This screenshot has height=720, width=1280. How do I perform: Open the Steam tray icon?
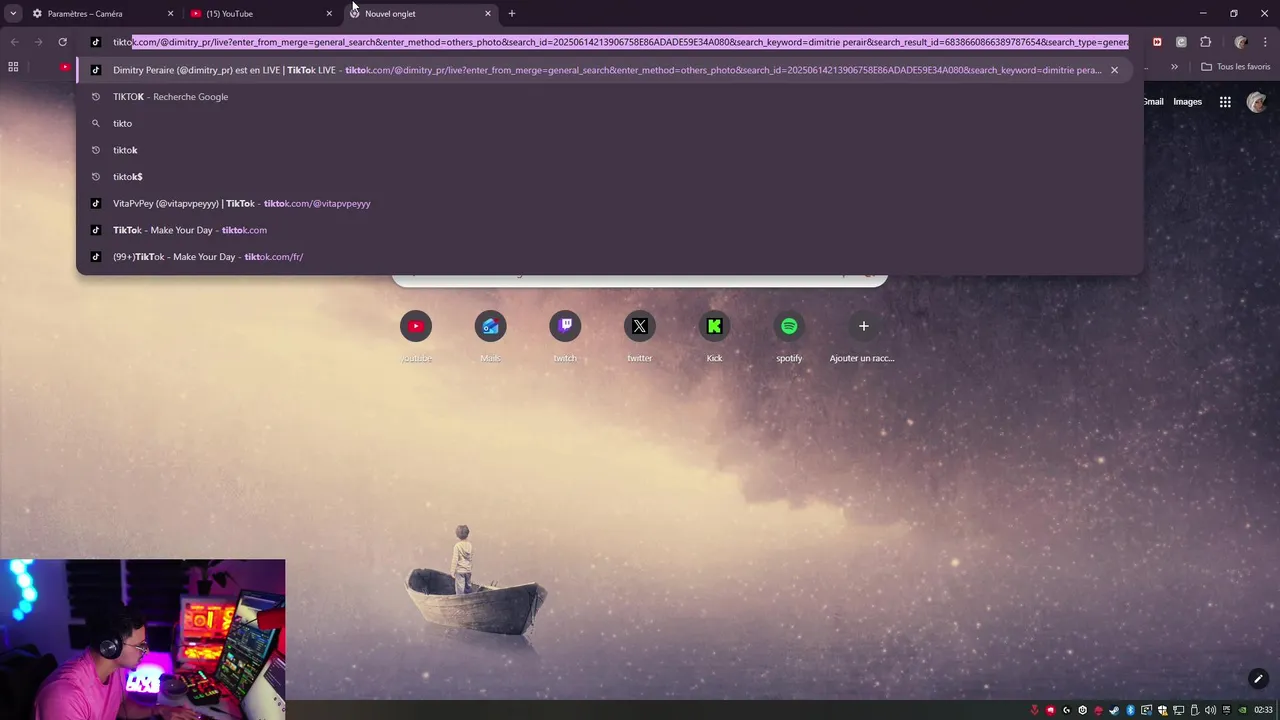pos(1114,710)
